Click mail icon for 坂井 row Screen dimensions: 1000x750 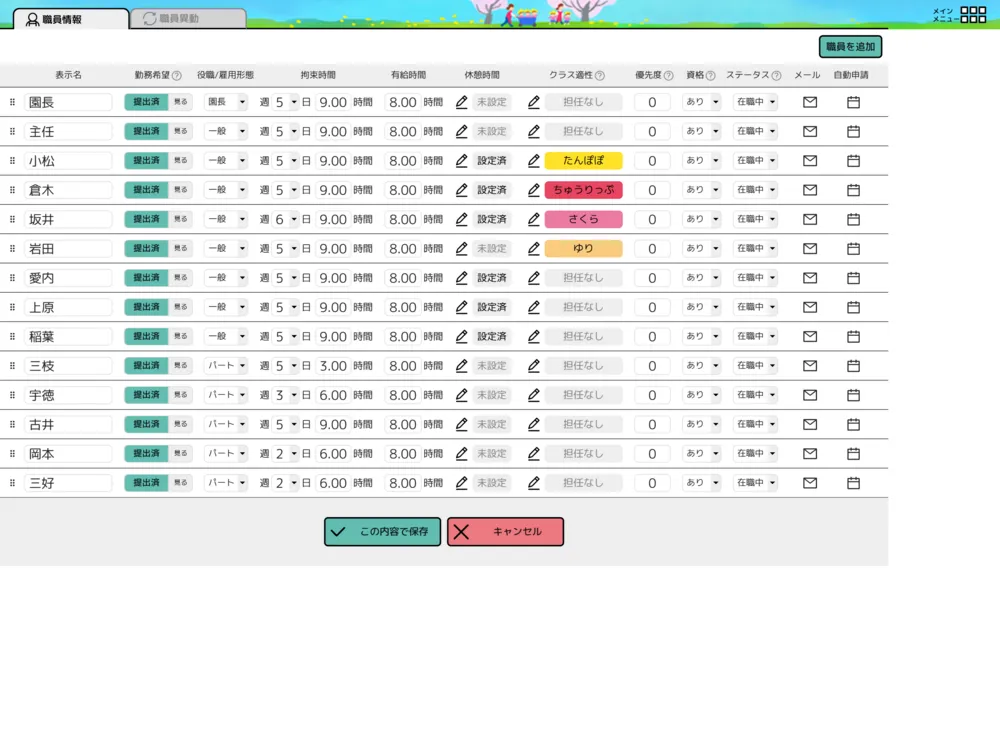810,219
